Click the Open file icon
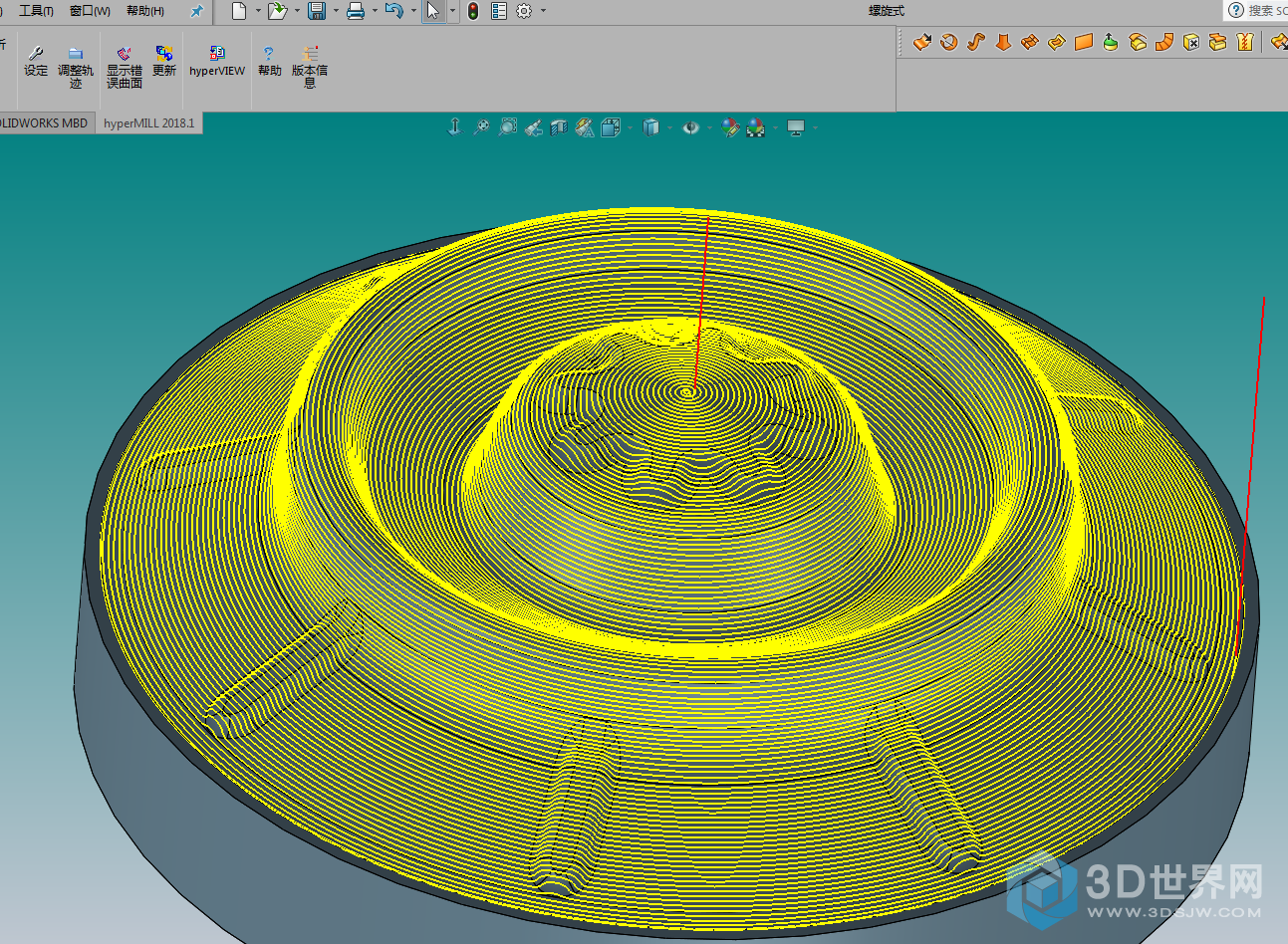 [278, 11]
